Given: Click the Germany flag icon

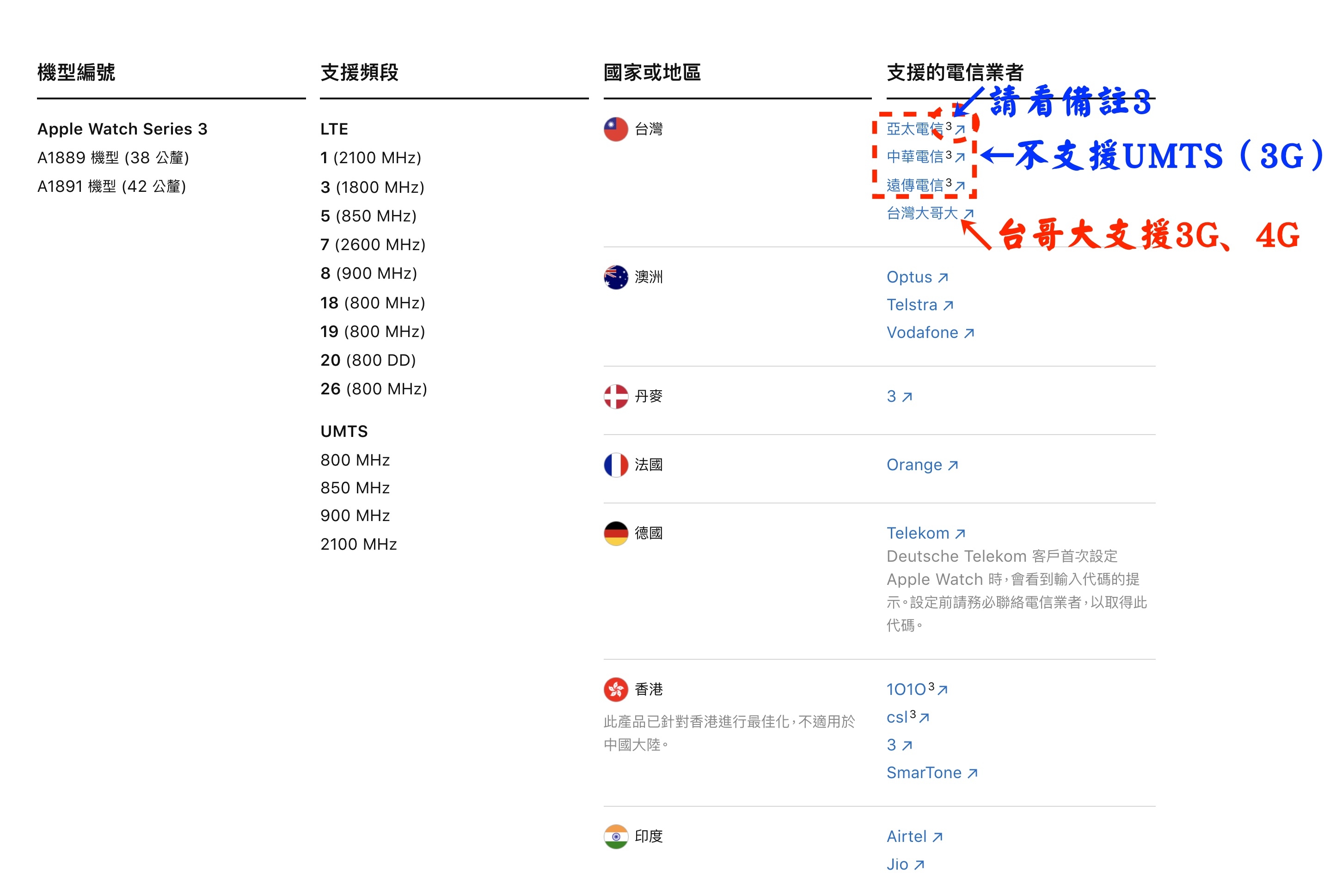Looking at the screenshot, I should click(616, 534).
